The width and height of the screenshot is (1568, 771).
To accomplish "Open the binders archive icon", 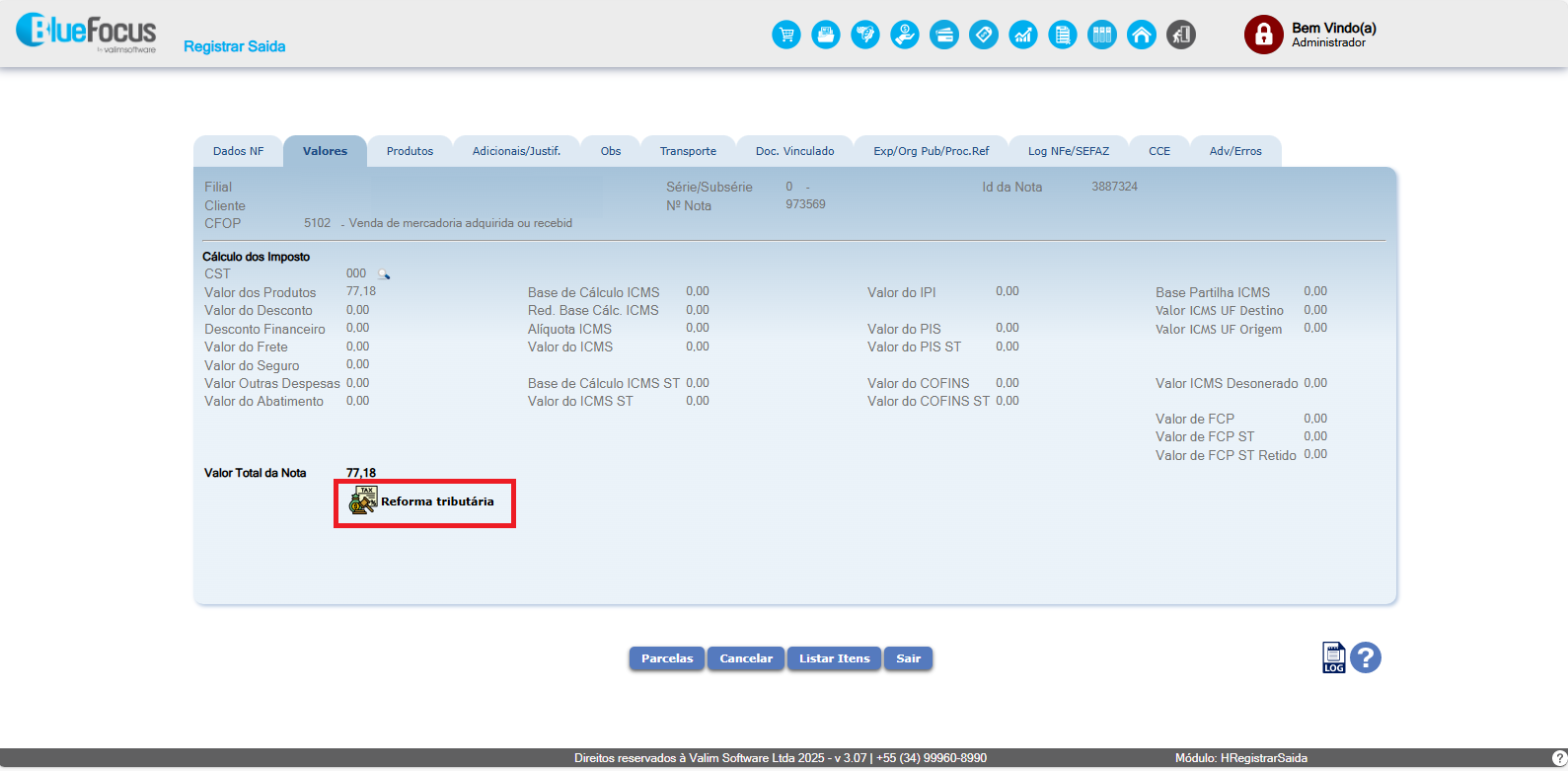I will point(1102,36).
